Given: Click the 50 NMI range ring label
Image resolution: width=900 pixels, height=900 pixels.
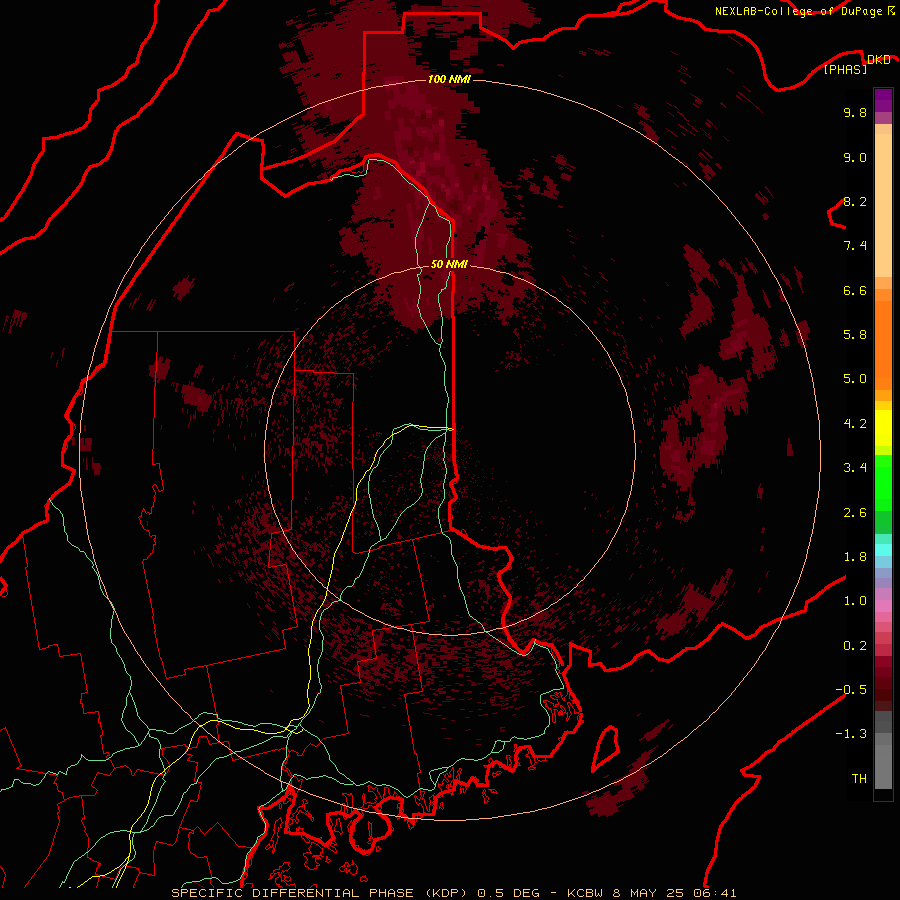Looking at the screenshot, I should click(x=449, y=264).
